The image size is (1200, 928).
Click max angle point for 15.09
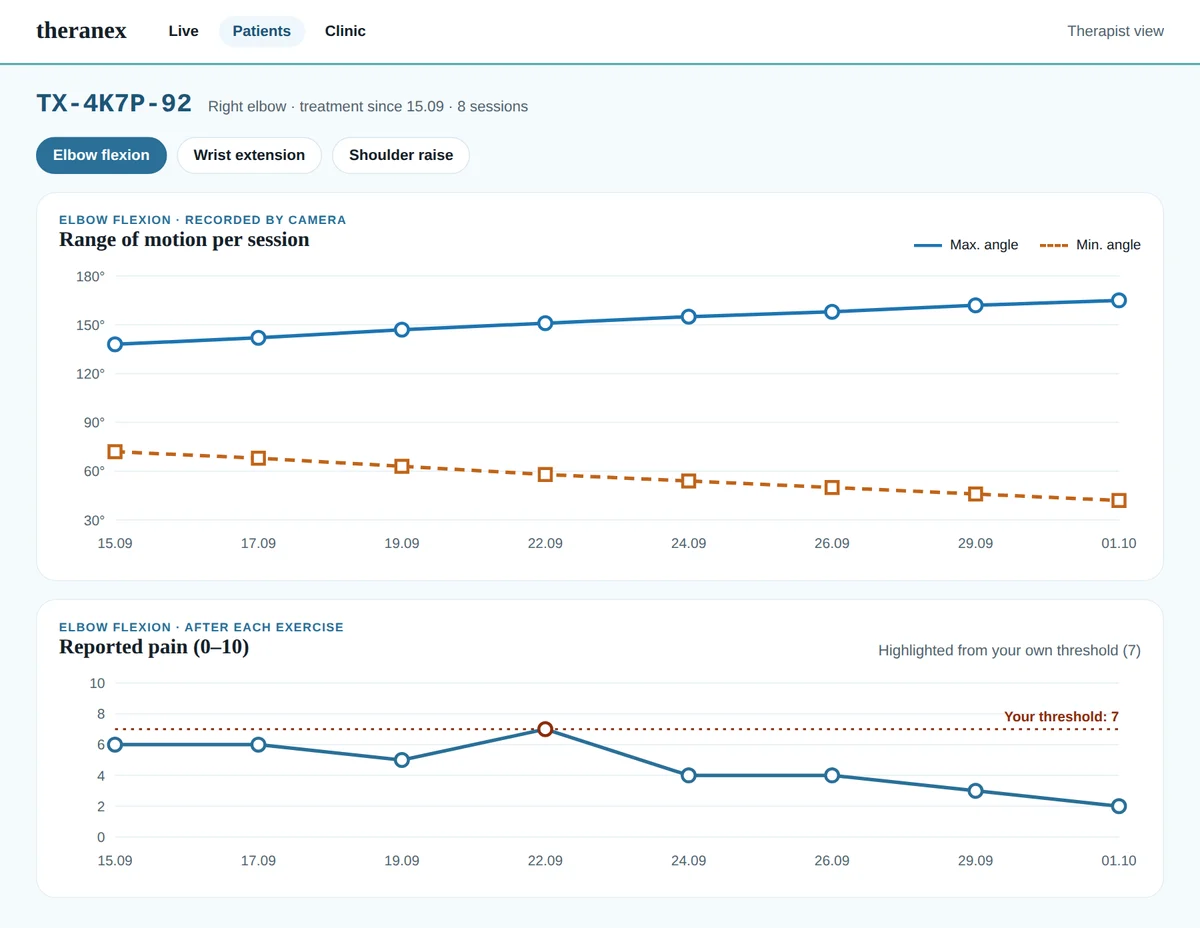click(x=115, y=344)
